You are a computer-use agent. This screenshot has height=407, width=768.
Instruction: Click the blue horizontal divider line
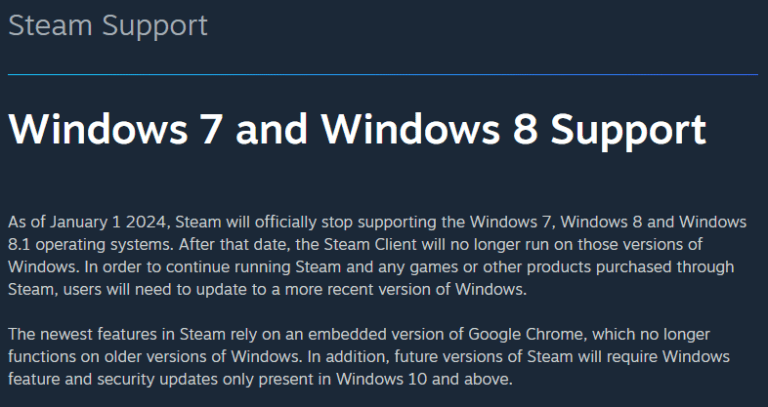pyautogui.click(x=383, y=74)
